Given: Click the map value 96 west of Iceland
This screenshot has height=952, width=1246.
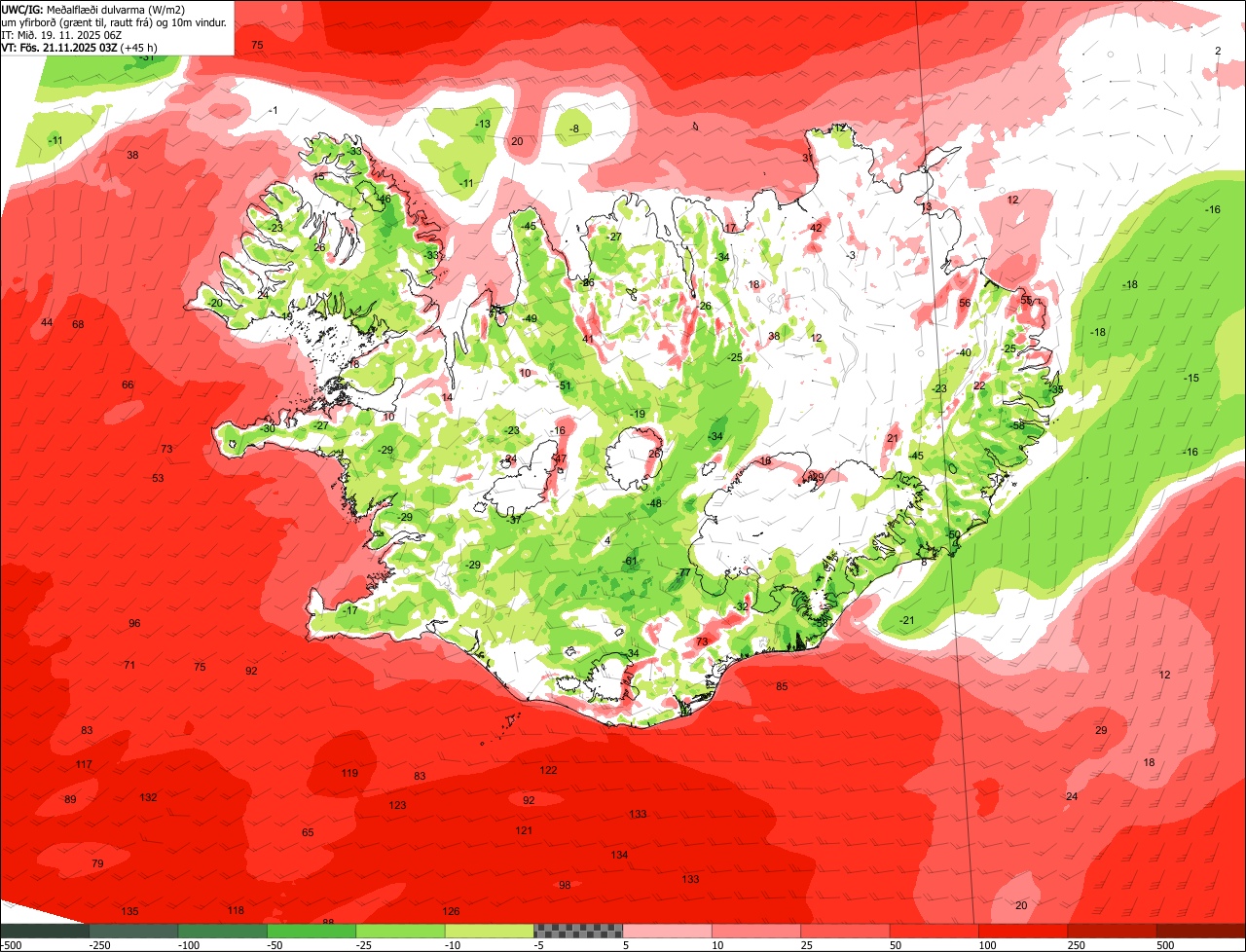Looking at the screenshot, I should coord(134,623).
